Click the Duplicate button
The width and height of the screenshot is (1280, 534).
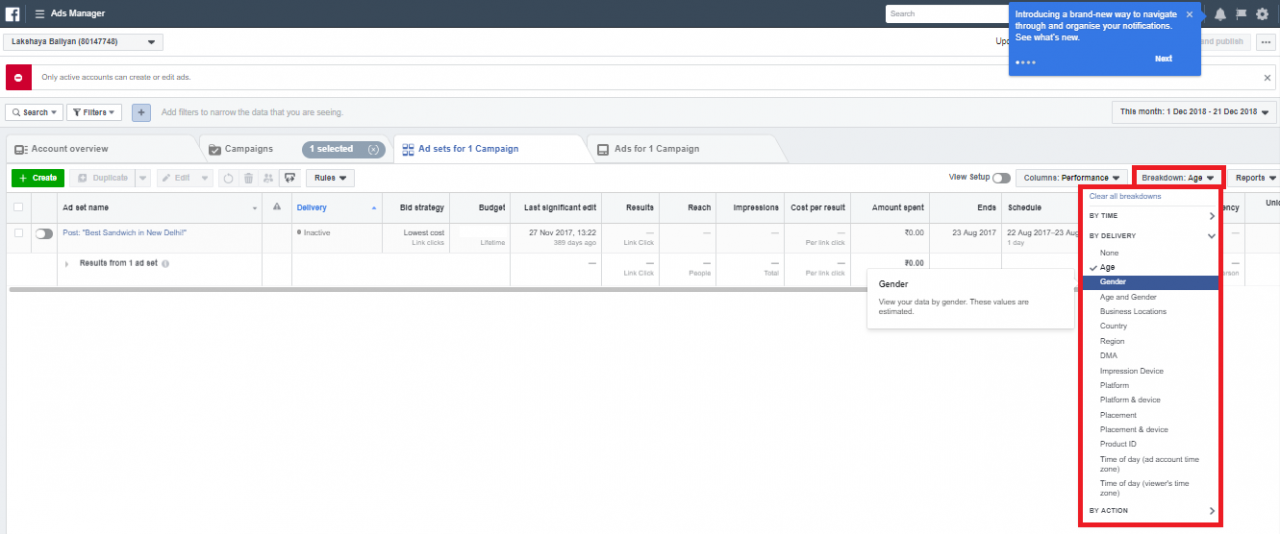[103, 178]
